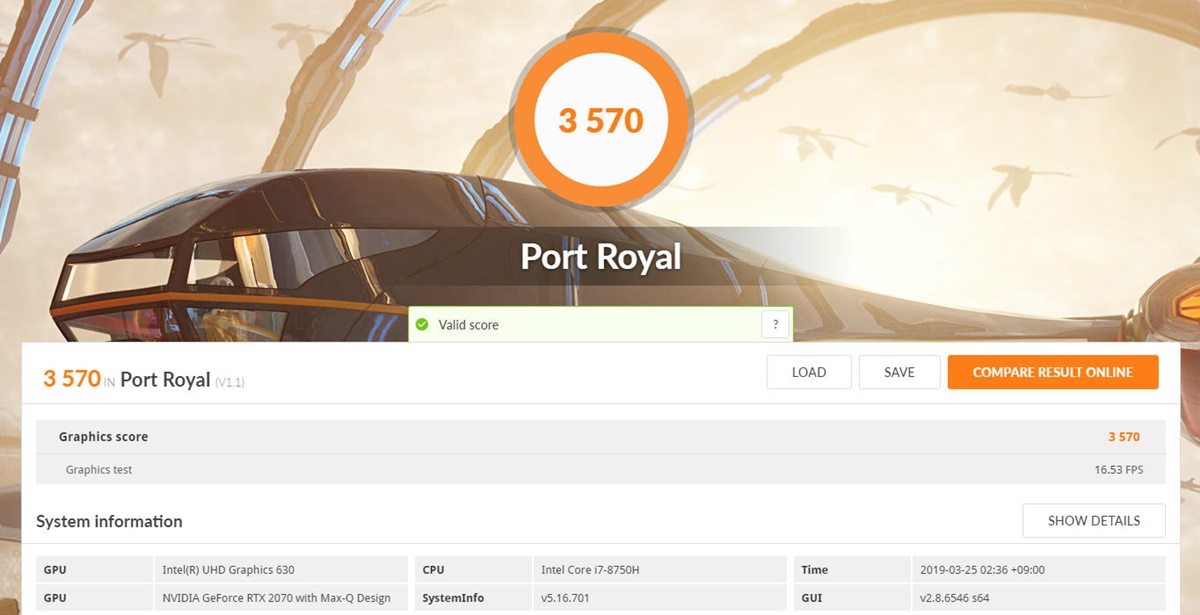The height and width of the screenshot is (615, 1200).
Task: Click Intel(R) UHD Graphics 630 cell
Action: [280, 570]
